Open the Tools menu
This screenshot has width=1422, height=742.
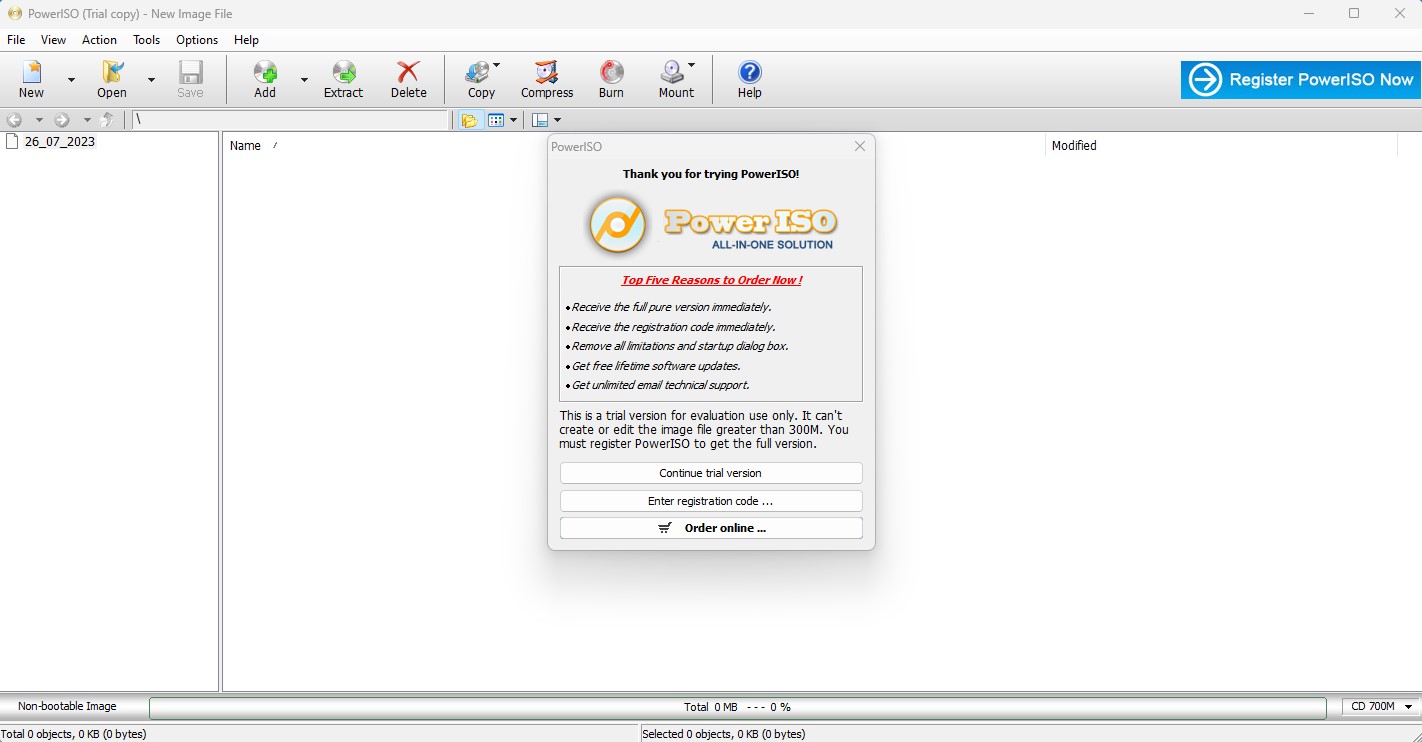coord(146,40)
